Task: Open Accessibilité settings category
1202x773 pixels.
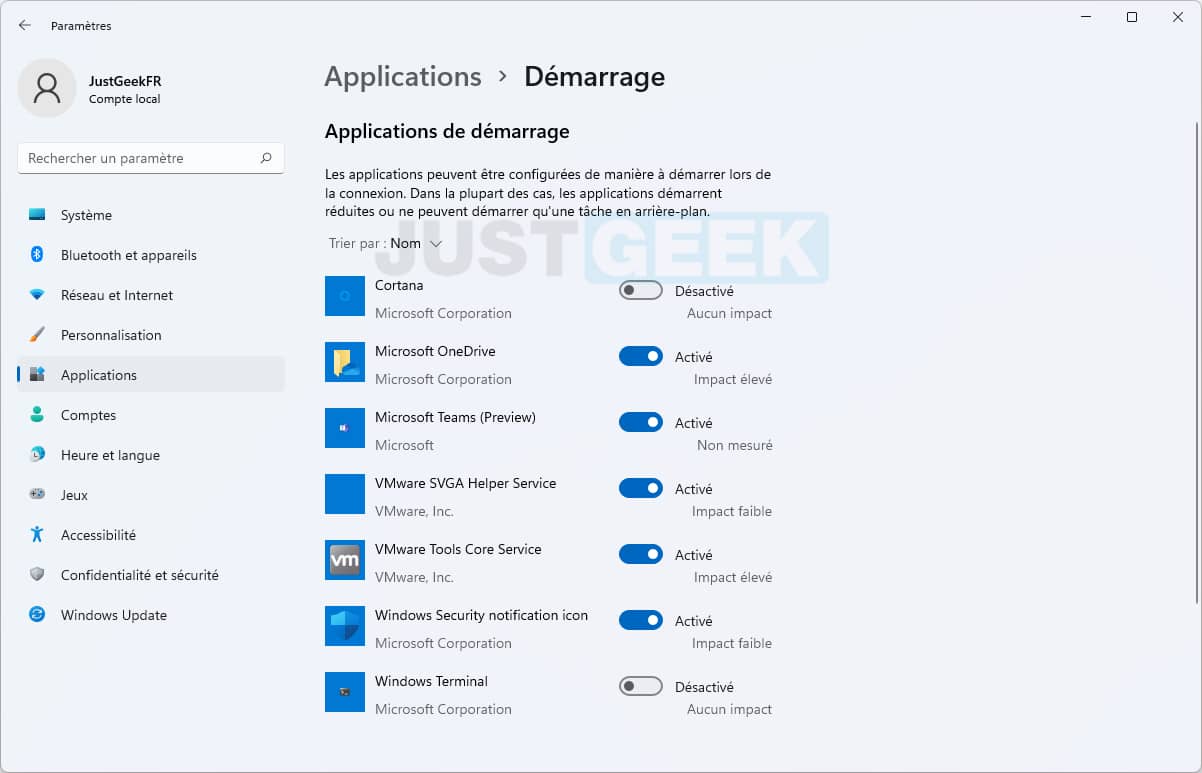Action: pyautogui.click(x=151, y=535)
